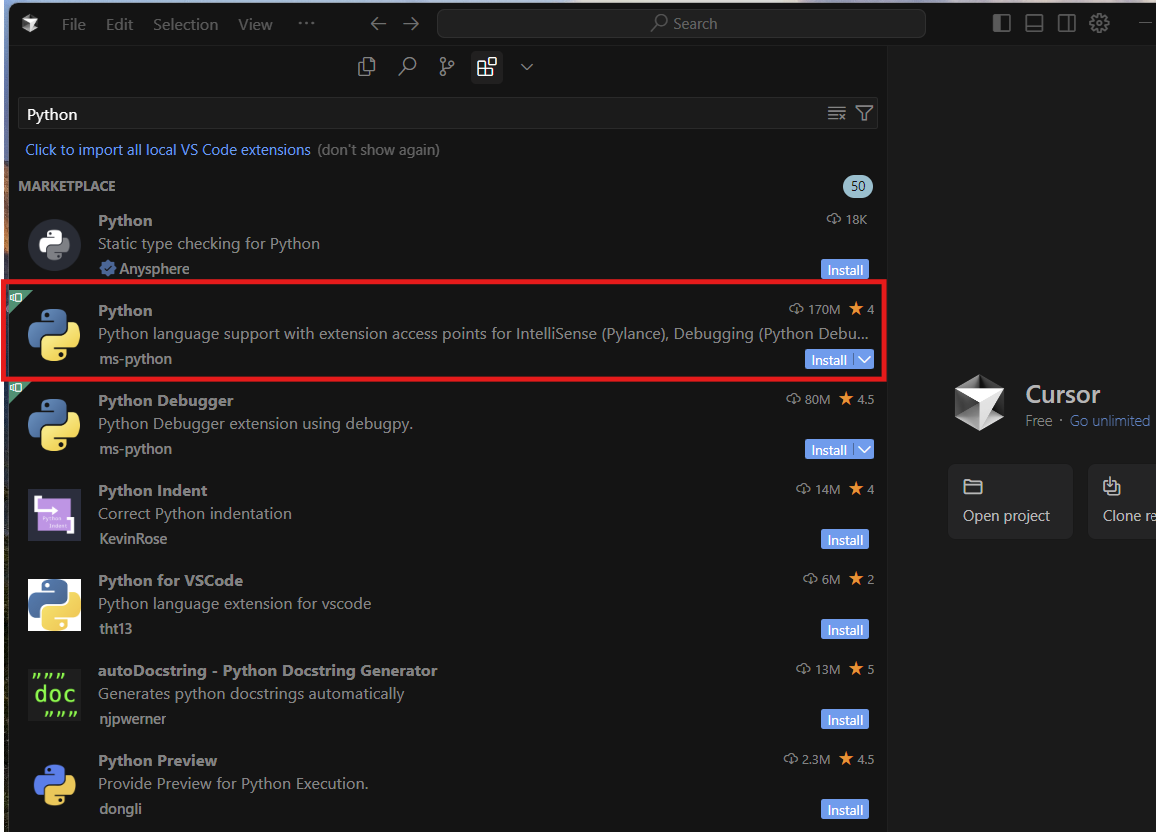This screenshot has height=832, width=1156.
Task: Open autoDocstring - Python Docstring Generator title
Action: [x=268, y=670]
